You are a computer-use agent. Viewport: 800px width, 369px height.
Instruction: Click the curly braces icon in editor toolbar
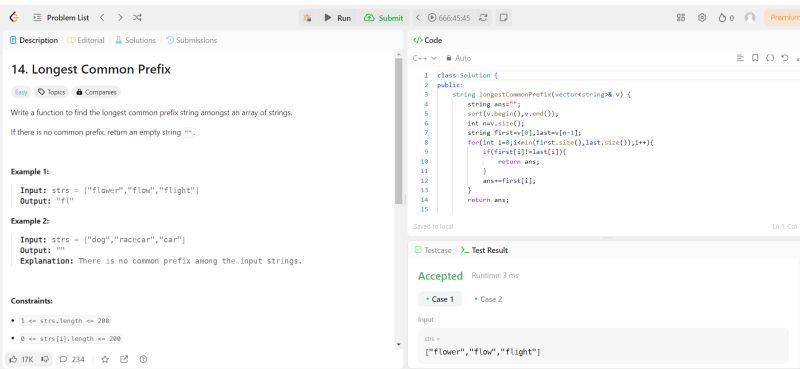pyautogui.click(x=770, y=58)
